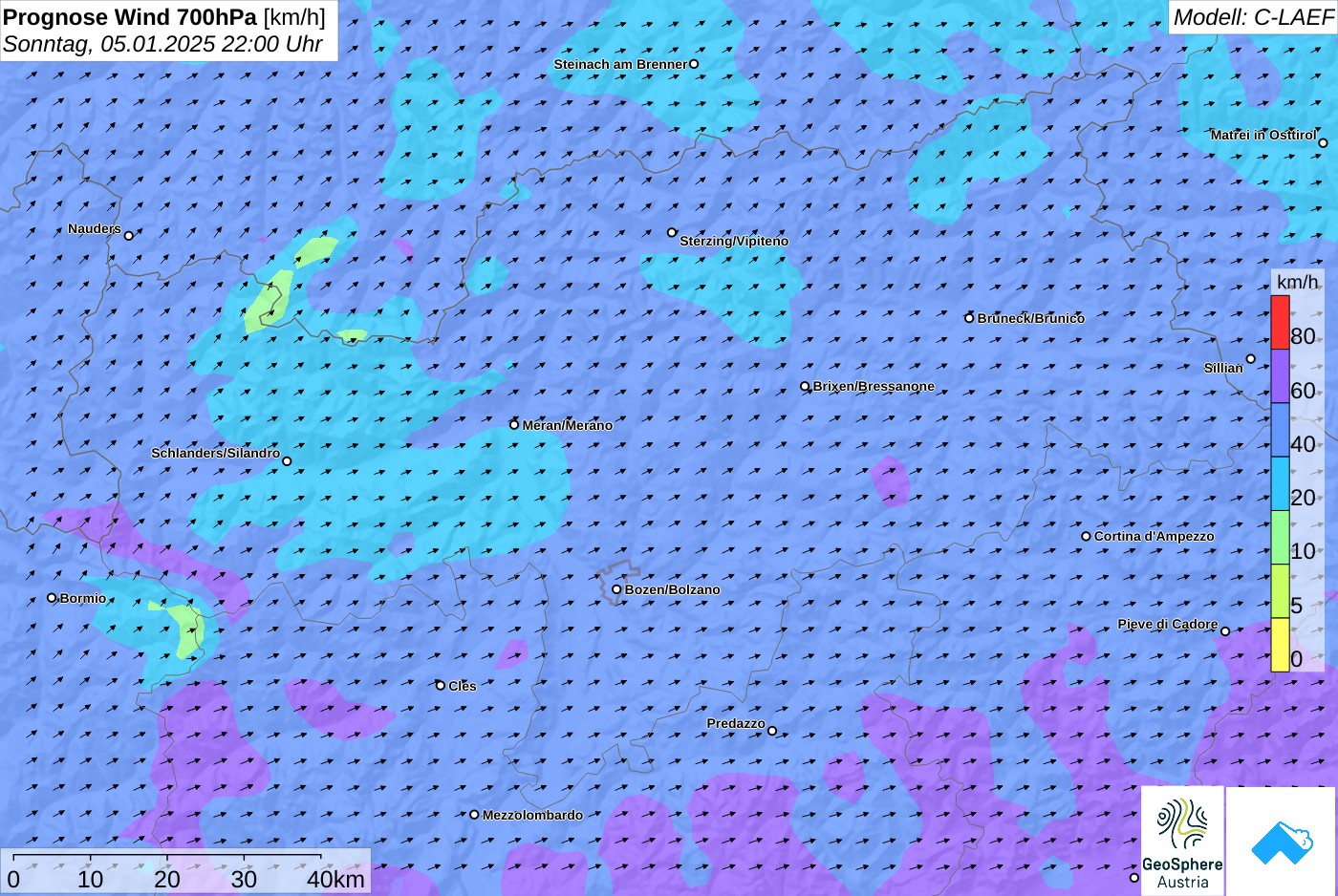Select the cyan 20–40 km/h legend swatch
Viewport: 1338px width, 896px height.
(x=1280, y=483)
